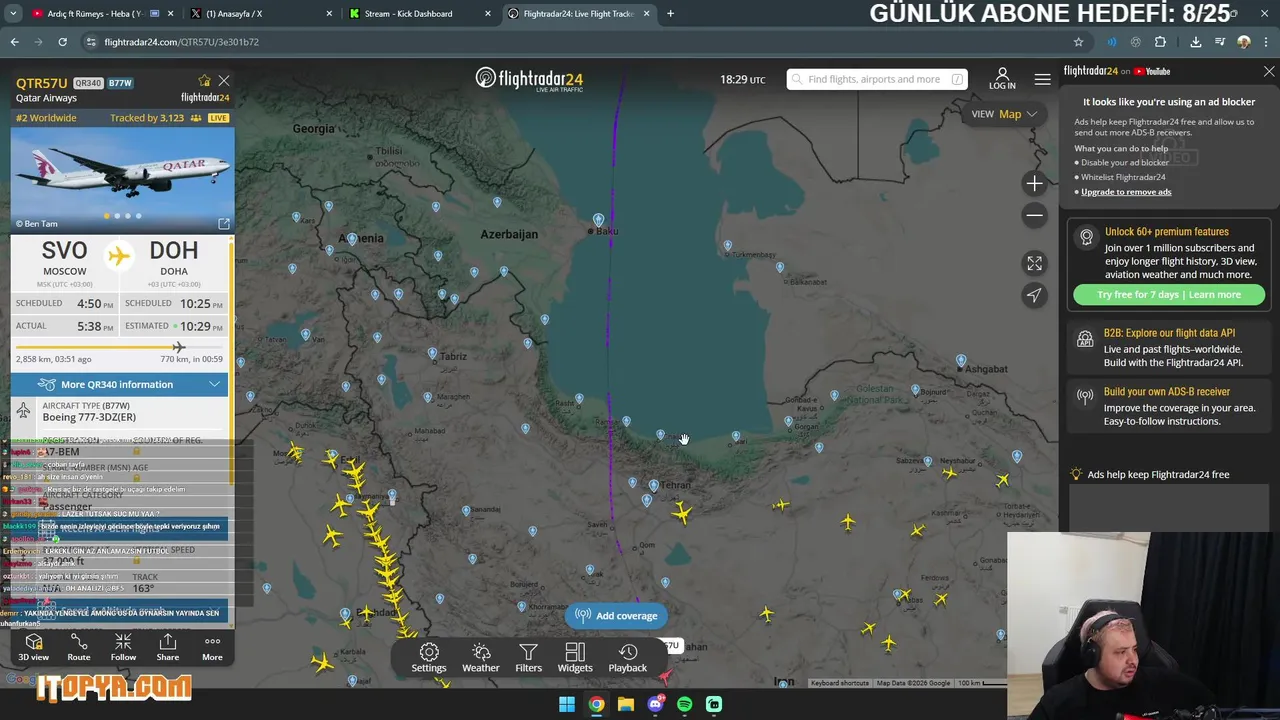Open Discord from the taskbar
The width and height of the screenshot is (1280, 720).
[x=655, y=704]
